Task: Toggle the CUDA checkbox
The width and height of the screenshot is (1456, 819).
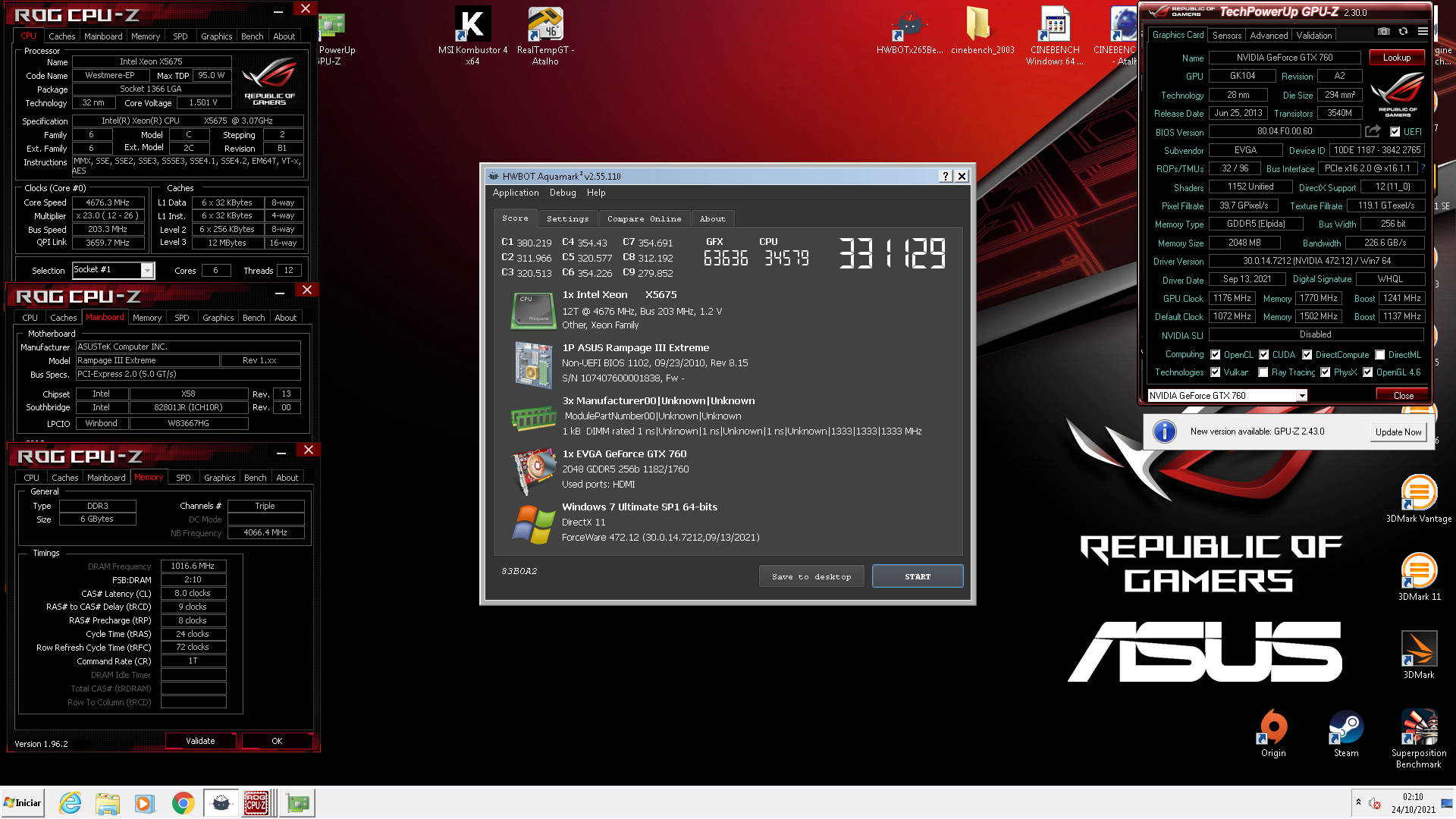Action: click(x=1264, y=355)
